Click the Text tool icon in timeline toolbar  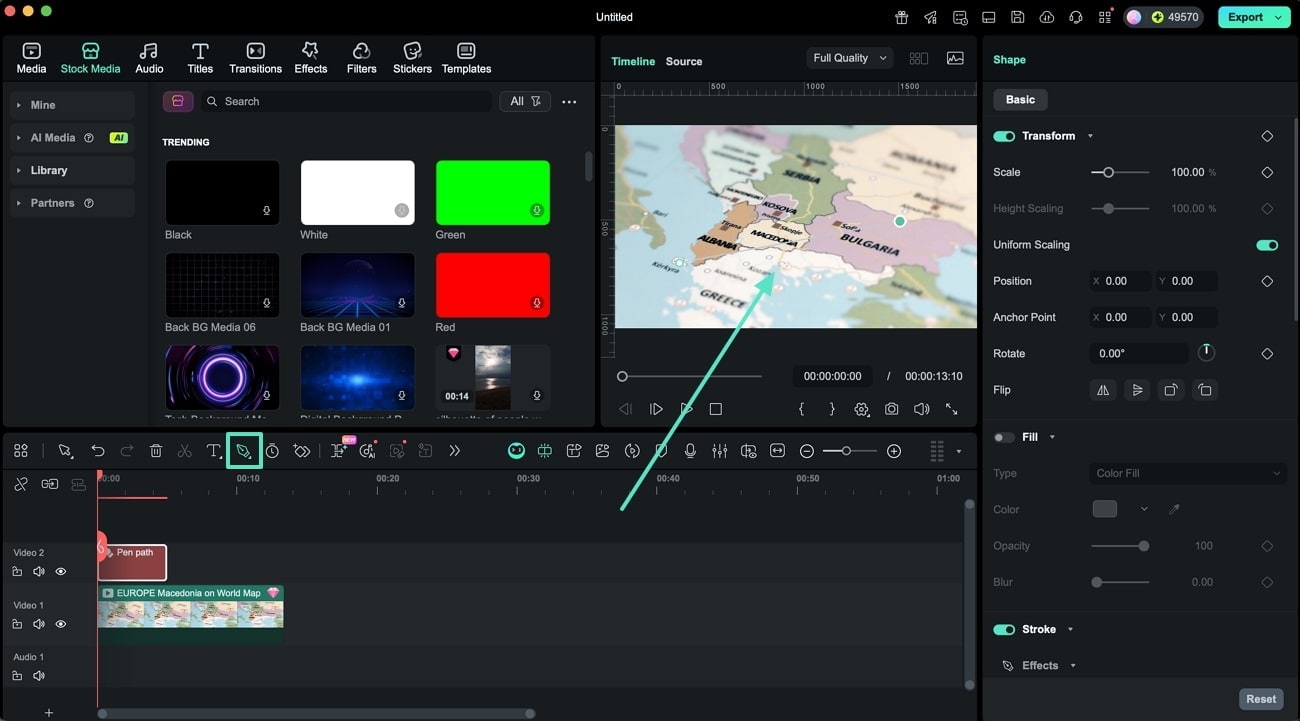pyautogui.click(x=213, y=451)
